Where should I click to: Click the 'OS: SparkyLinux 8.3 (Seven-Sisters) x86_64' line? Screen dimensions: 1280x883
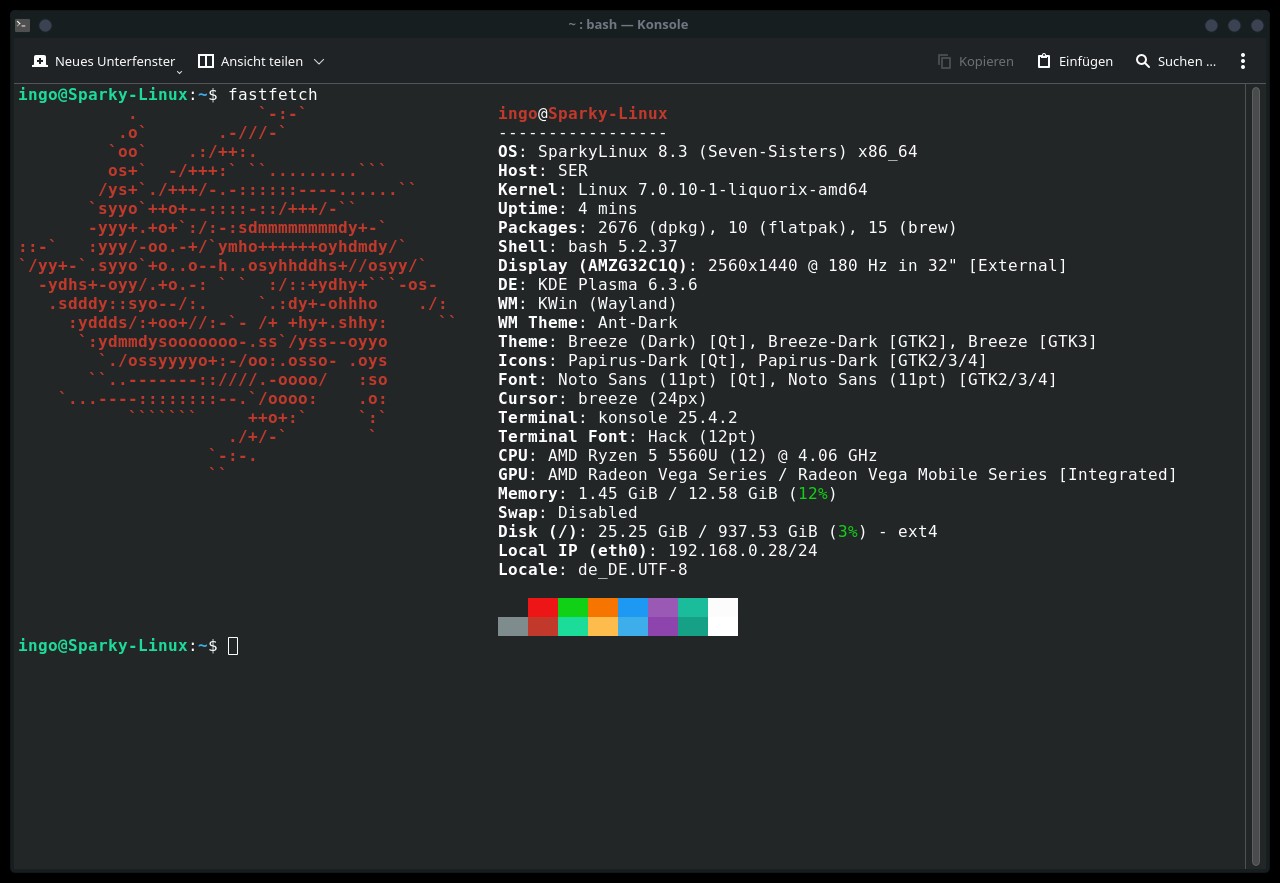coord(708,152)
